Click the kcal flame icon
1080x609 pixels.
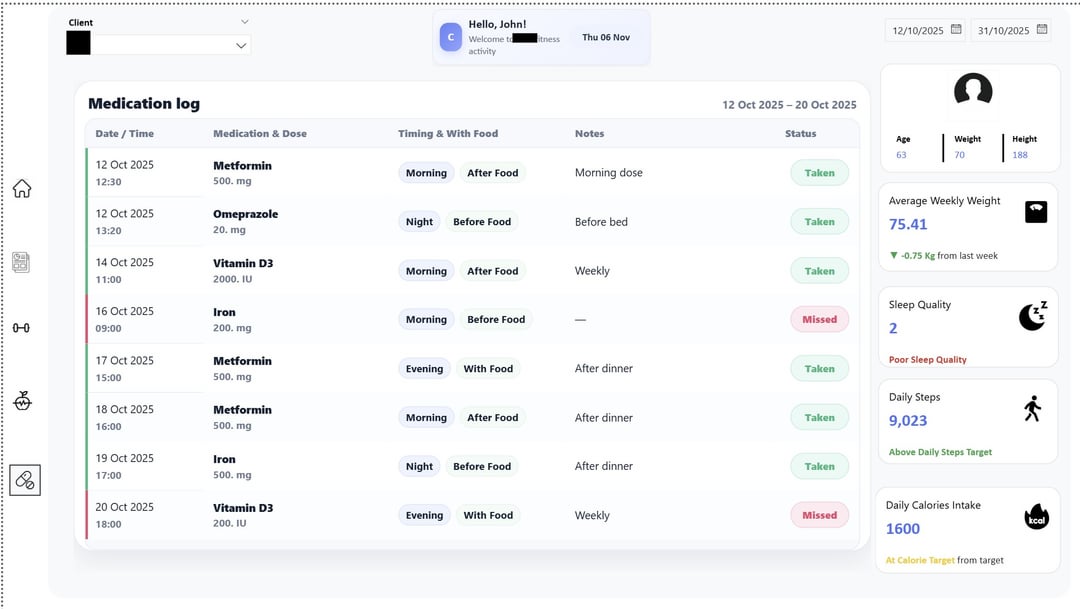[x=1037, y=517]
